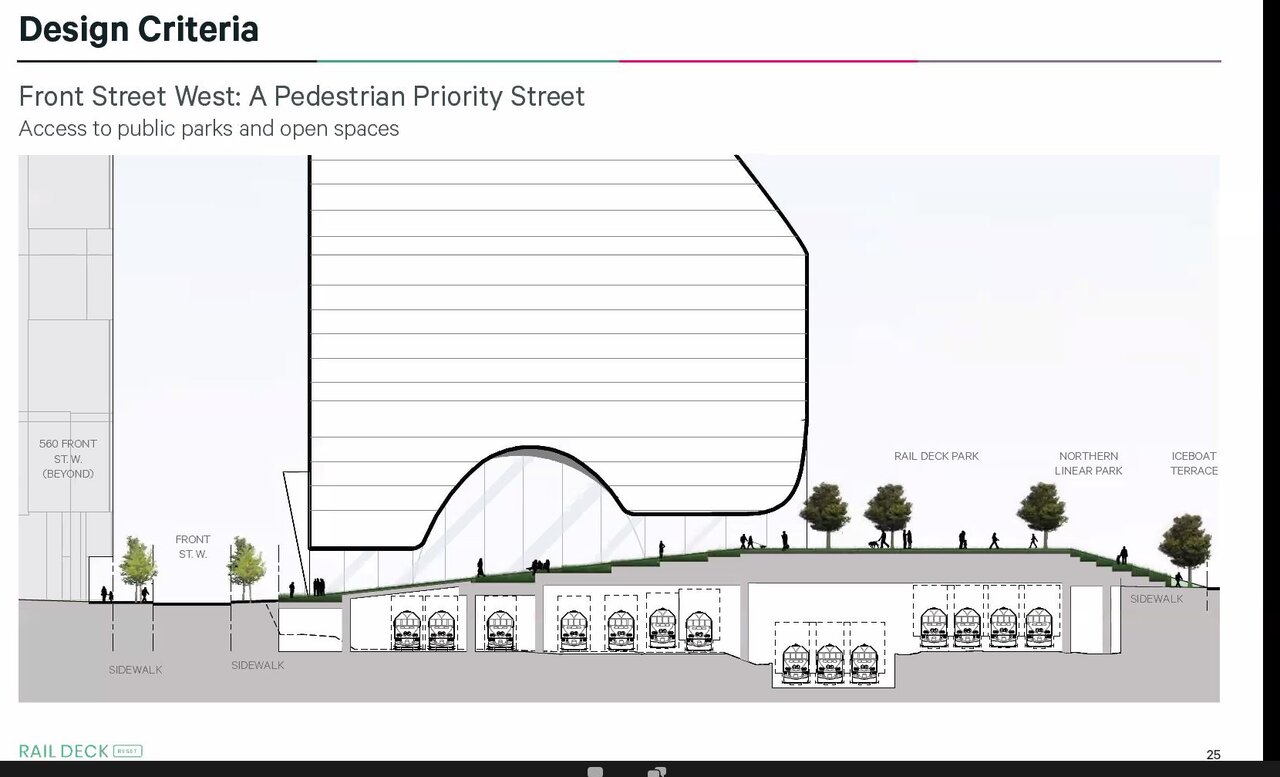Click the 'RAIL DECK PARK' label

point(936,456)
